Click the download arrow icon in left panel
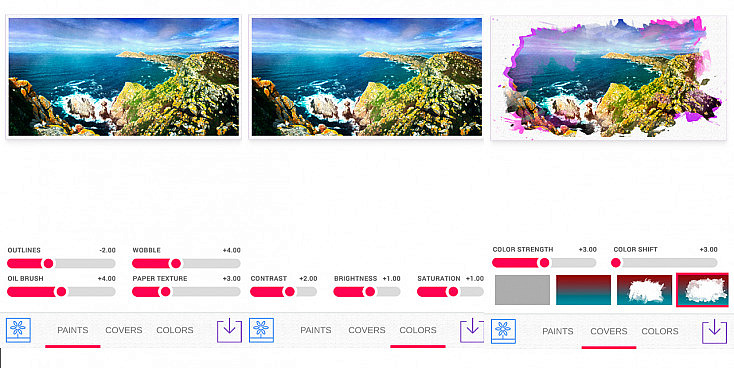Viewport: 734px width, 368px height. tap(229, 331)
